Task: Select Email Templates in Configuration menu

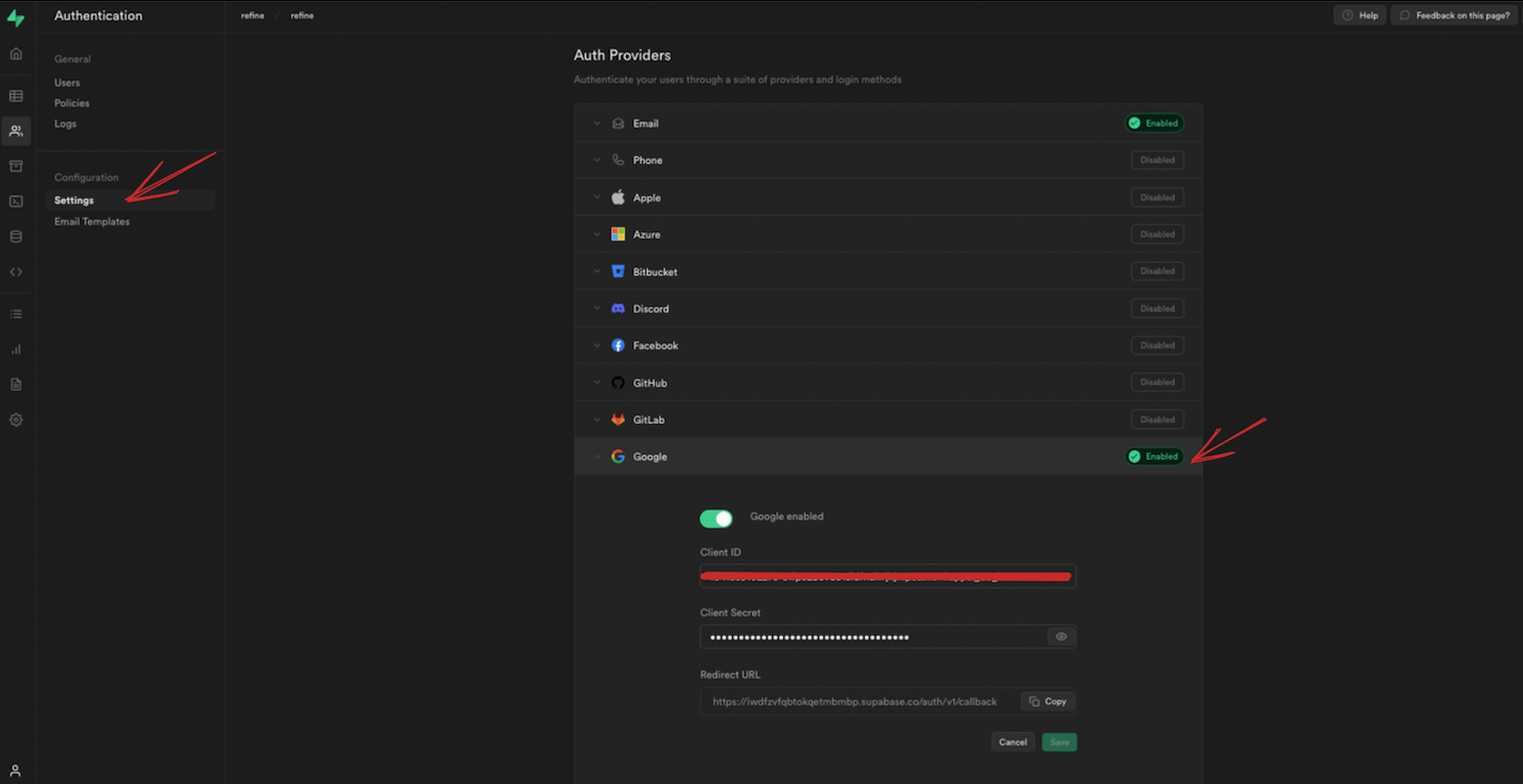Action: 91,222
